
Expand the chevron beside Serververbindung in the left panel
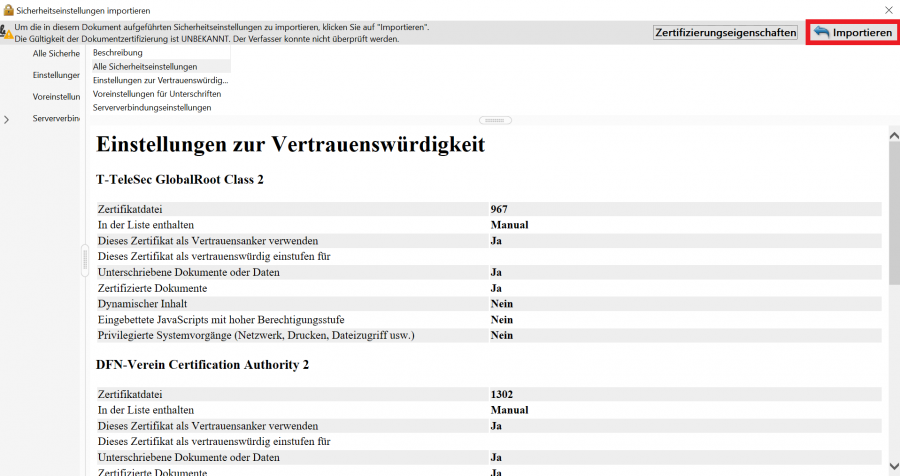[x=8, y=119]
